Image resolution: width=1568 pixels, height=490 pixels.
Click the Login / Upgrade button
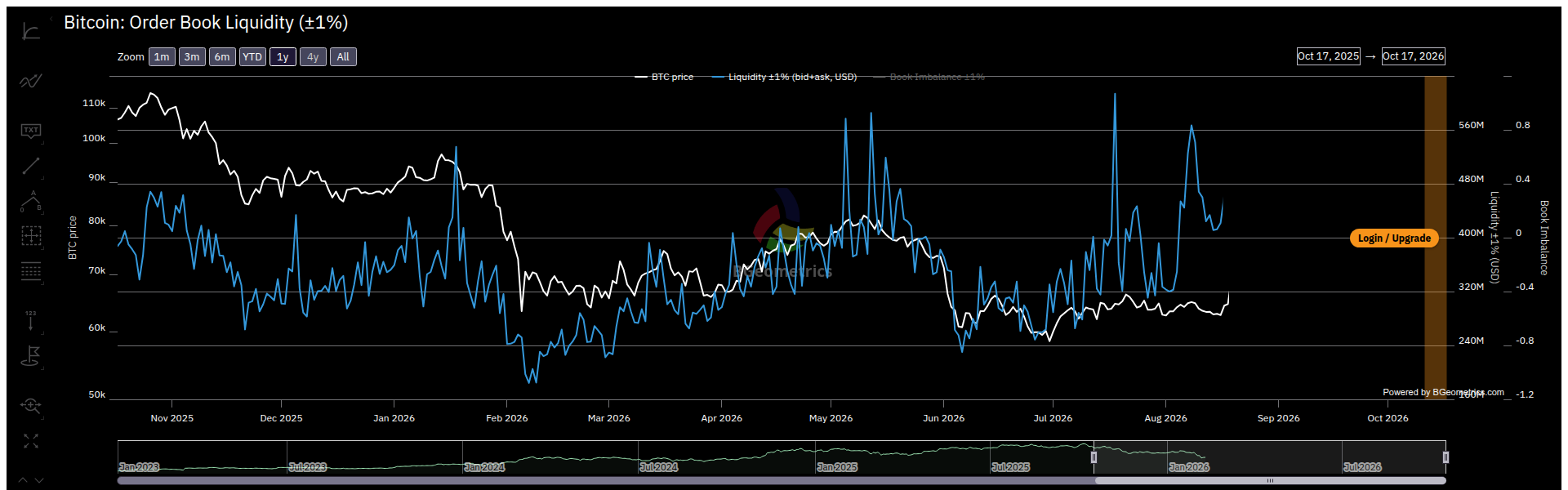1394,238
